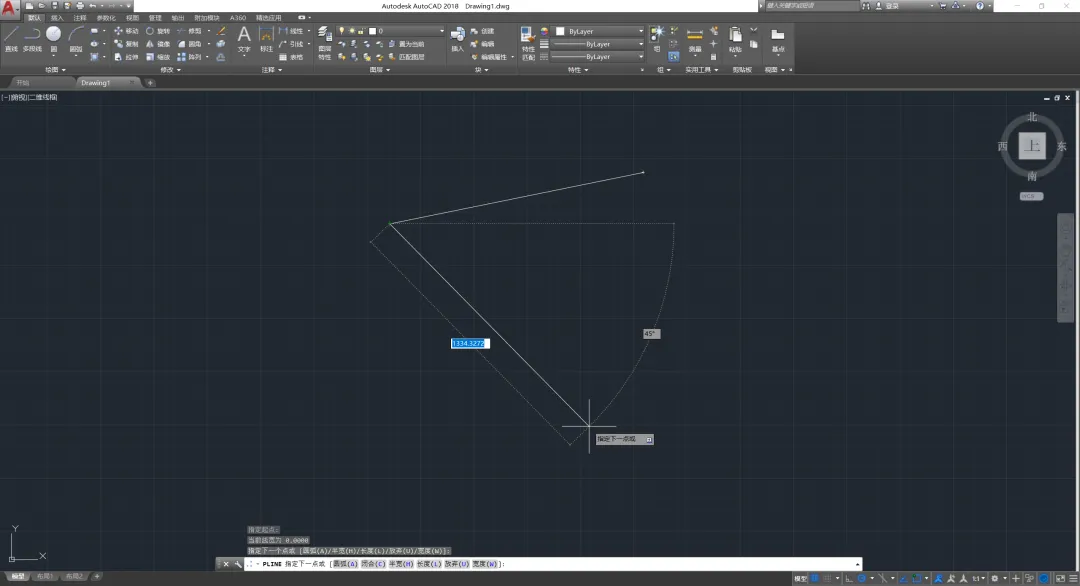Toggle ortho mode in status bar
The height and width of the screenshot is (586, 1080).
[849, 578]
